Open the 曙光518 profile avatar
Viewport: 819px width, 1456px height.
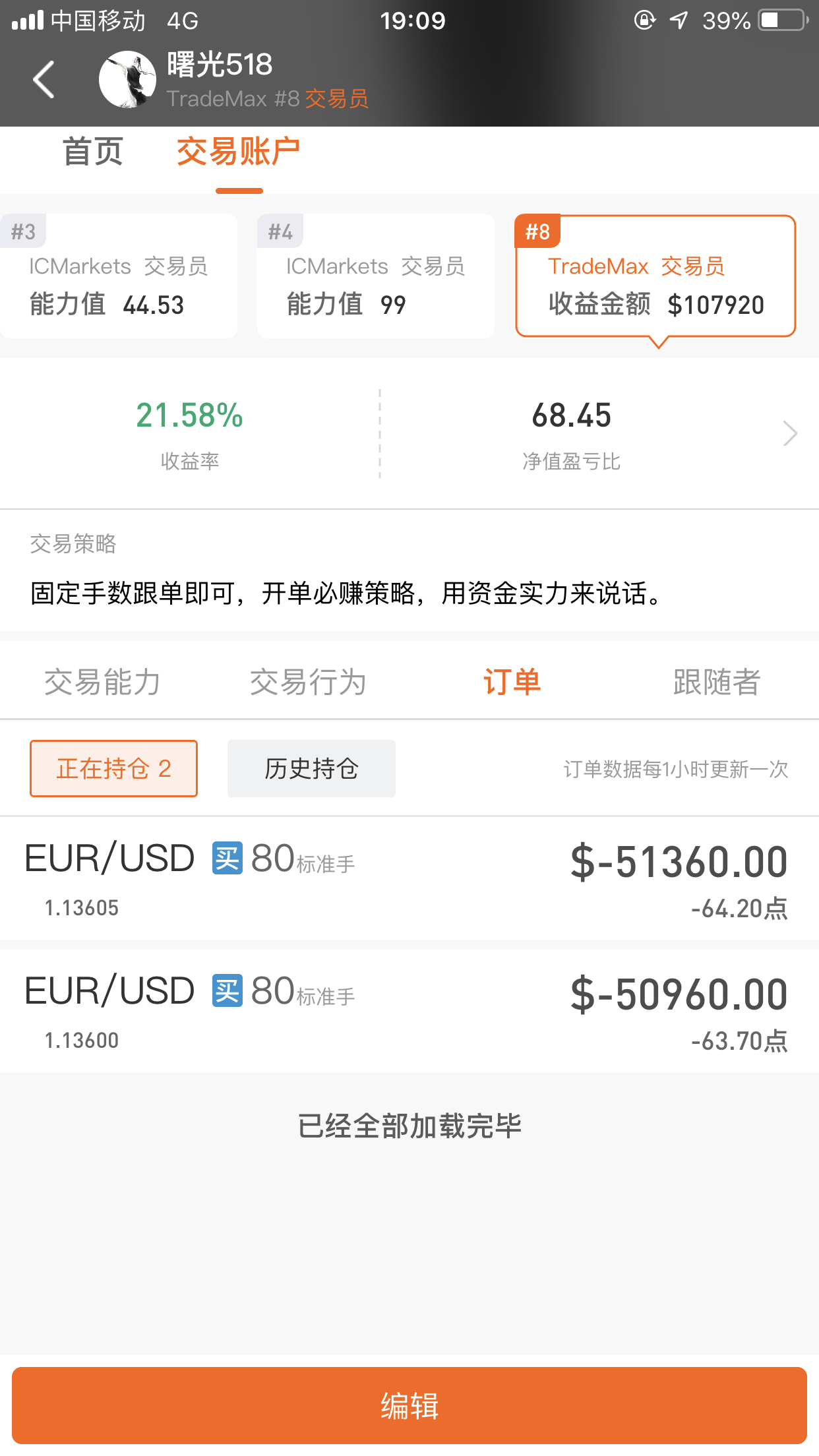tap(127, 79)
